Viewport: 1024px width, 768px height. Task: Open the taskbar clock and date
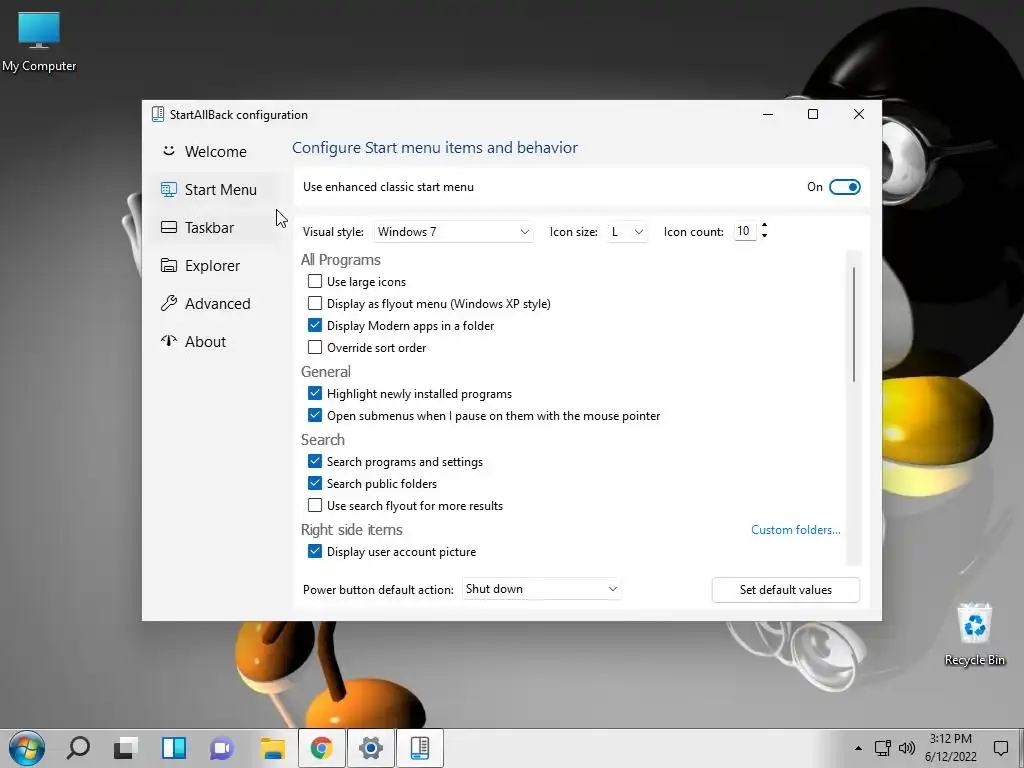(x=950, y=748)
